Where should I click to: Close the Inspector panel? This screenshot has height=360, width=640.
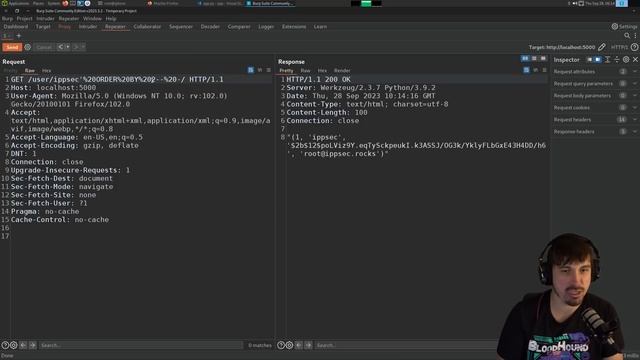tap(636, 60)
